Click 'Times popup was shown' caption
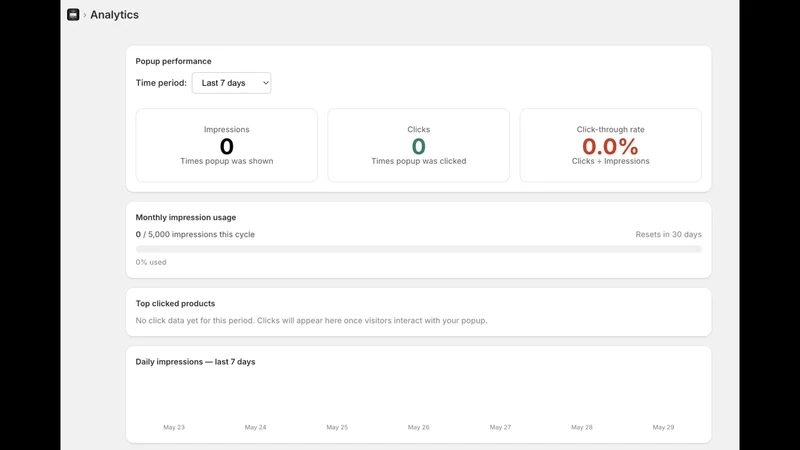 pyautogui.click(x=227, y=161)
